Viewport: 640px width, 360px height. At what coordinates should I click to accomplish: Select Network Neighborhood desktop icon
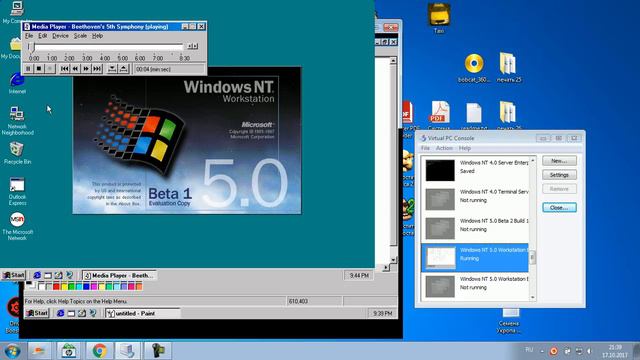pyautogui.click(x=17, y=120)
